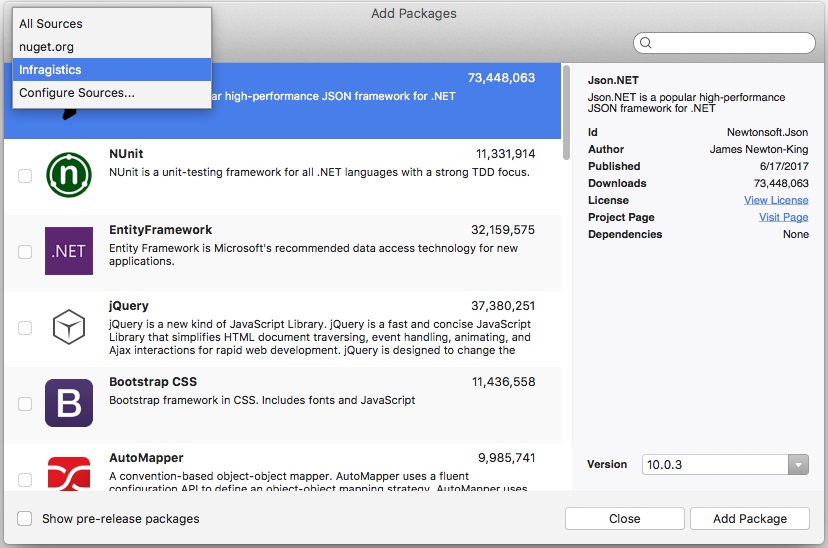This screenshot has height=548, width=828.
Task: Select the EntityFramework package title
Action: (161, 230)
